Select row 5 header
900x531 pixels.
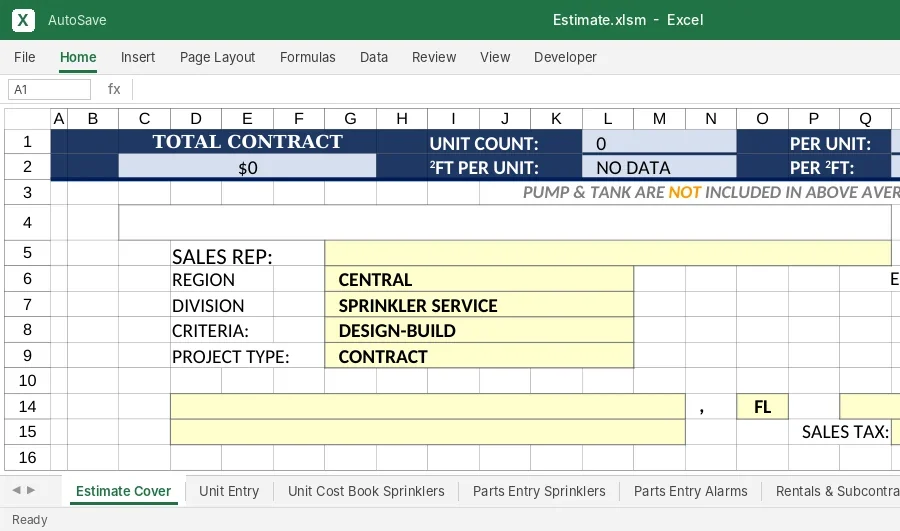[27, 253]
